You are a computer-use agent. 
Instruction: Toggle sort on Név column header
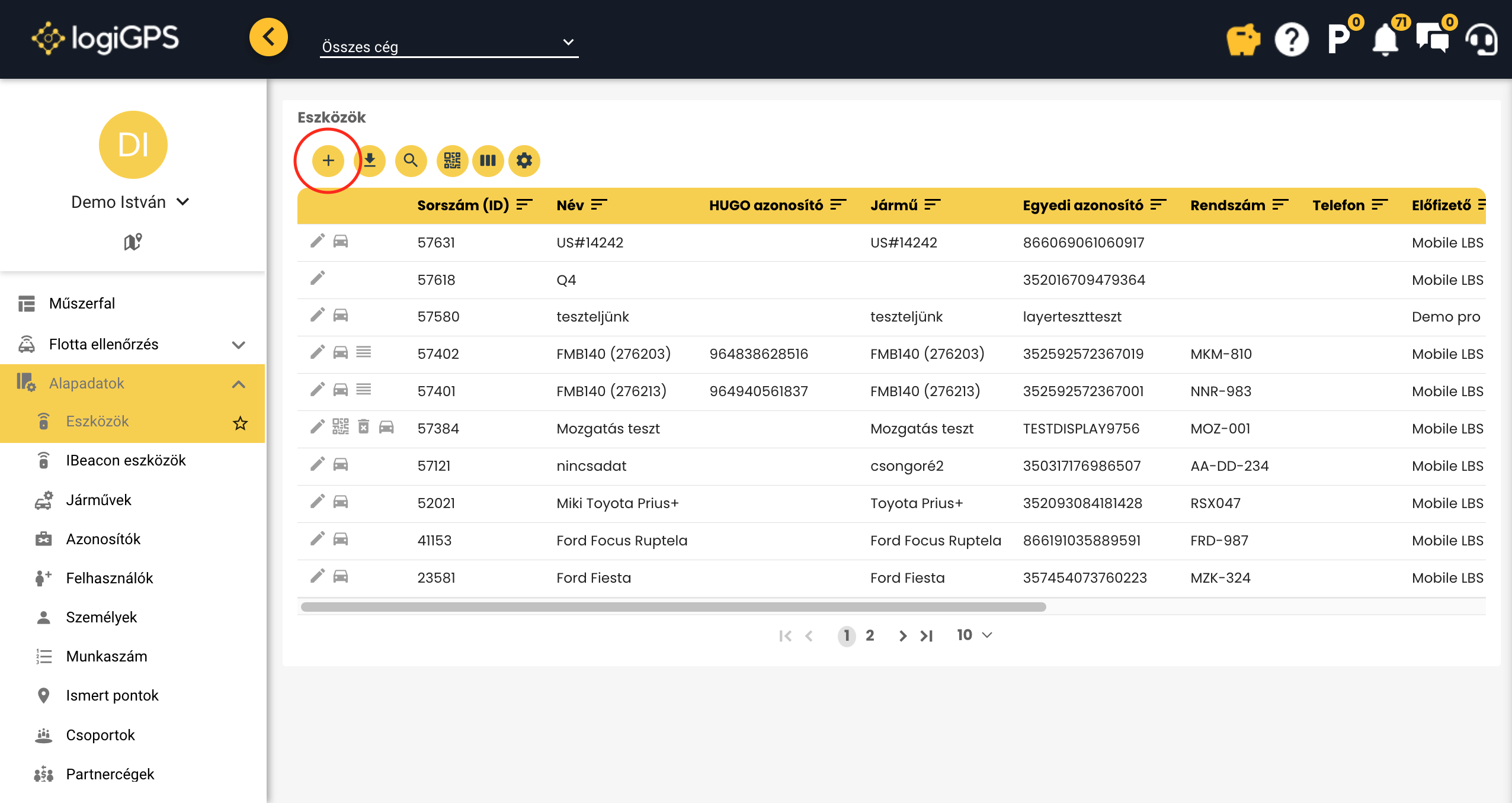pyautogui.click(x=599, y=205)
